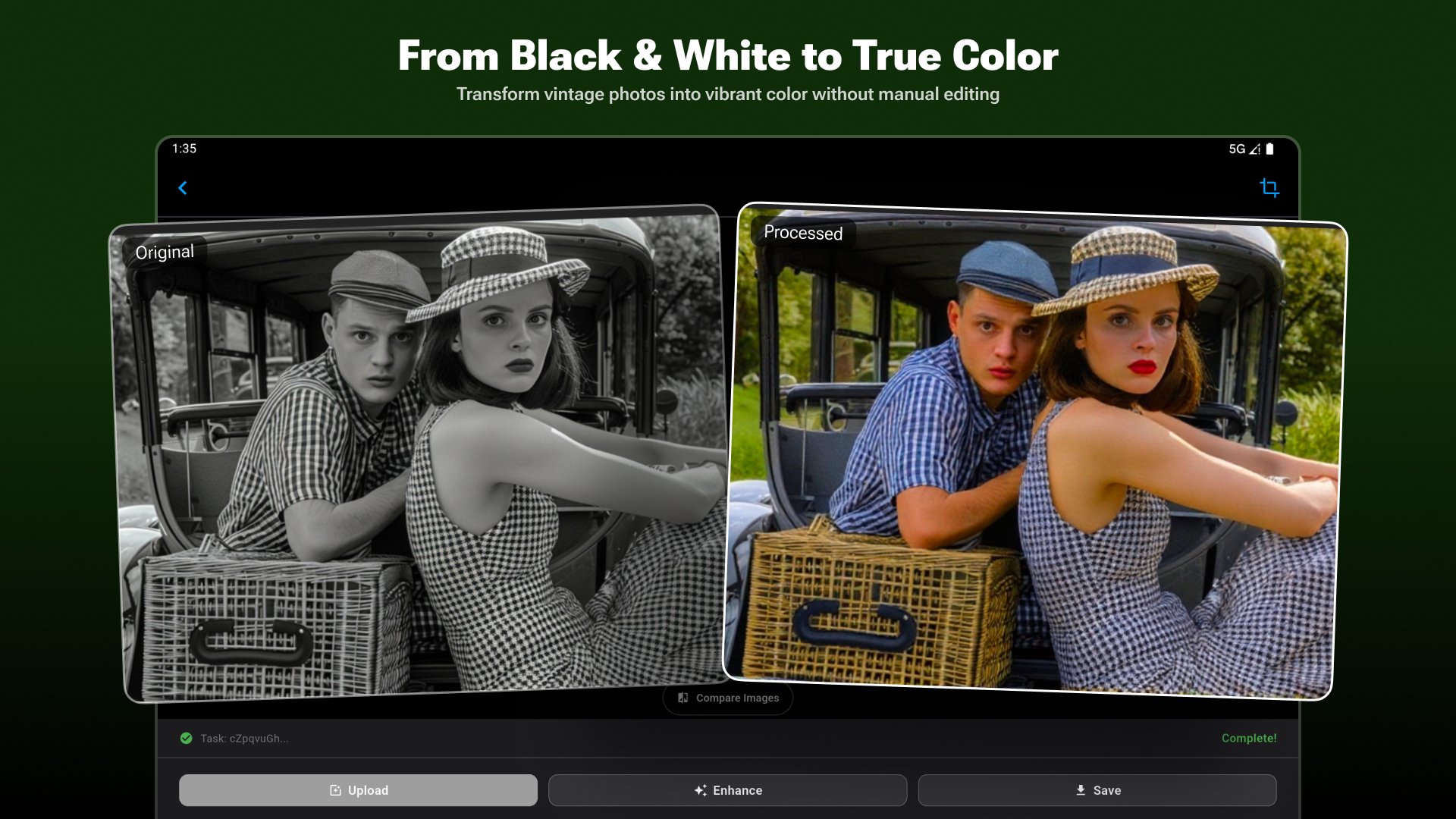Click the Compare Images split icon
Image resolution: width=1456 pixels, height=819 pixels.
coord(682,698)
